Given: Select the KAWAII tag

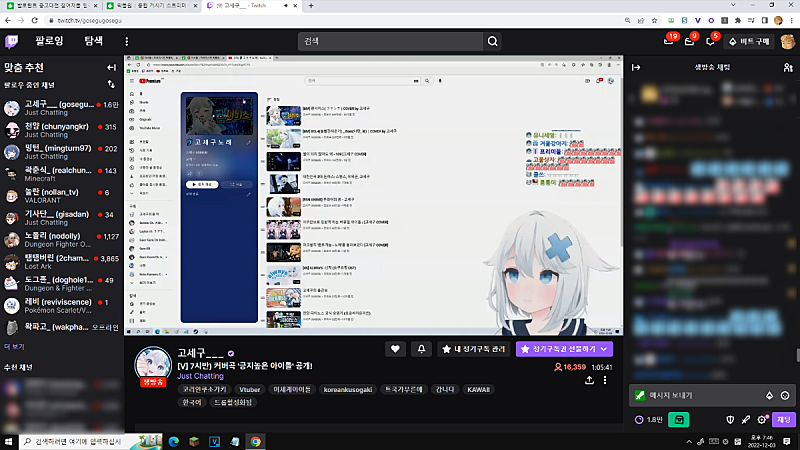Looking at the screenshot, I should point(478,389).
